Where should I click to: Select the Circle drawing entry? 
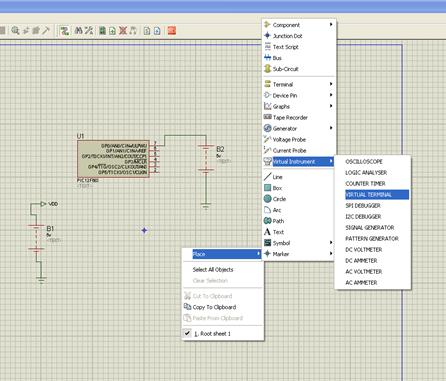[298, 199]
